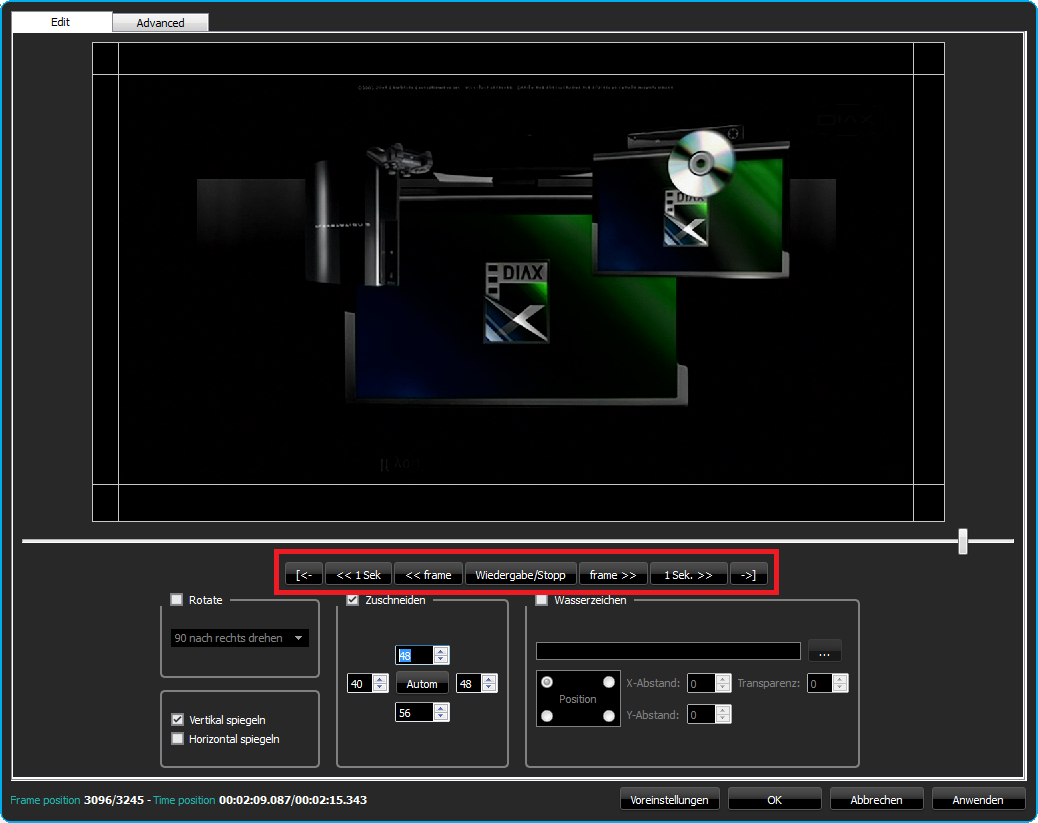Click the Abbrechen button
This screenshot has width=1038, height=823.
point(876,799)
